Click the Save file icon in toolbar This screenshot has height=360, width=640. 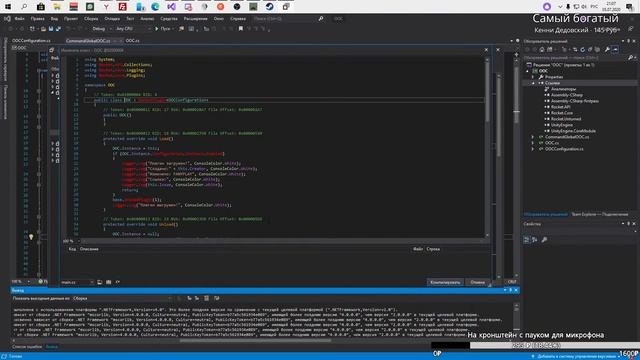(51, 29)
